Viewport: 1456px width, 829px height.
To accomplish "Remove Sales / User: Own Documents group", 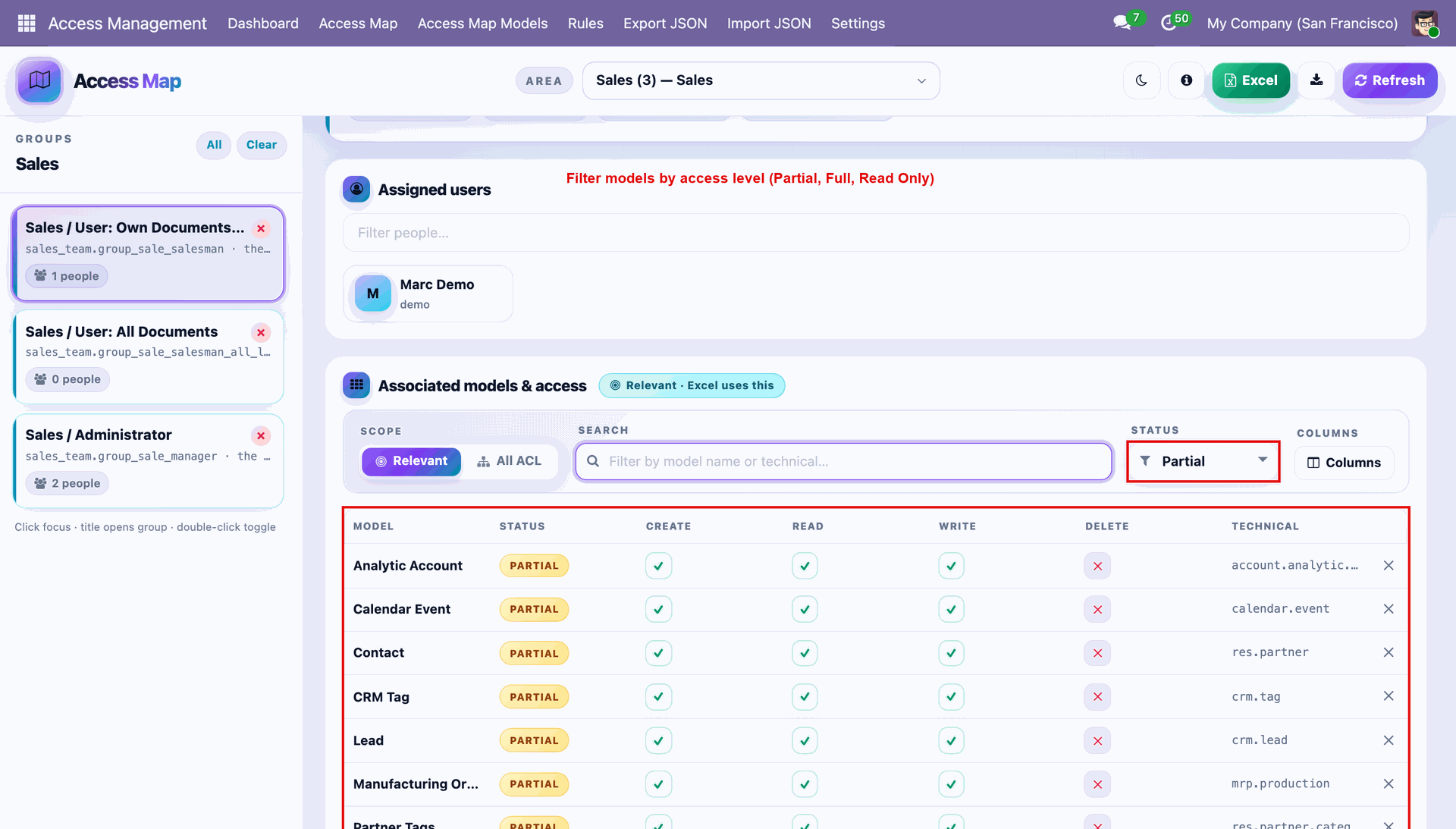I will (261, 228).
